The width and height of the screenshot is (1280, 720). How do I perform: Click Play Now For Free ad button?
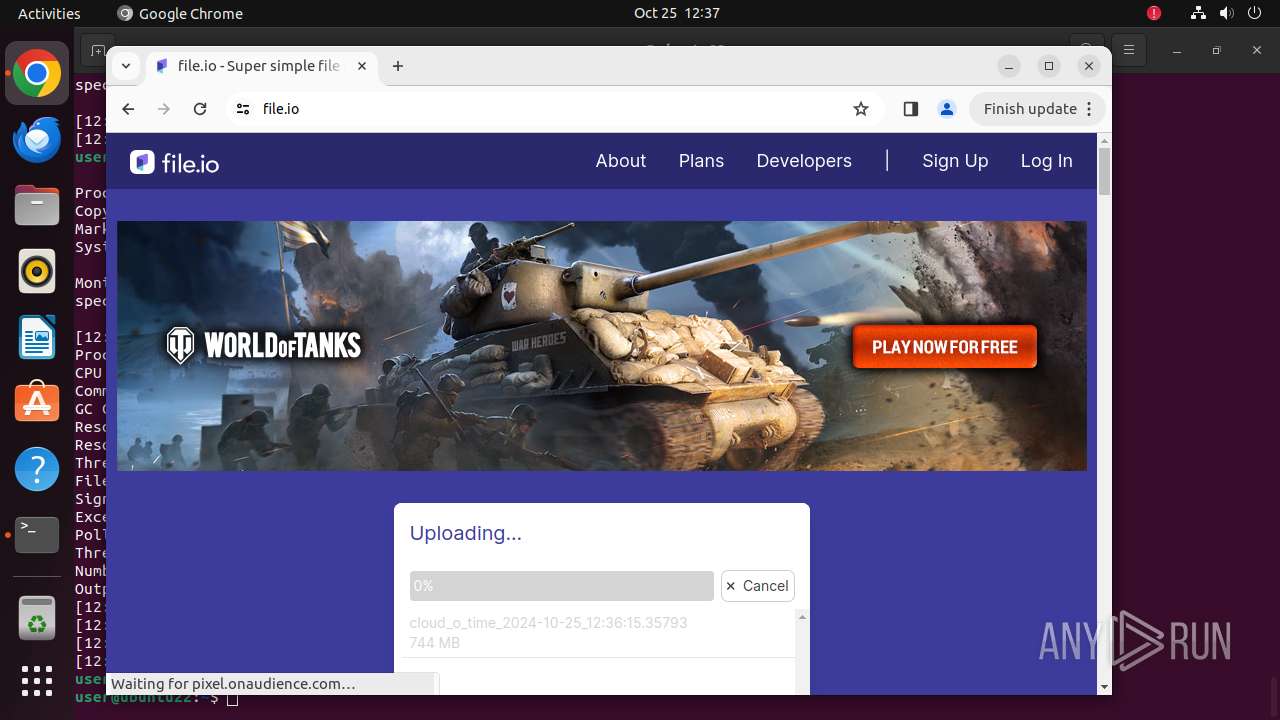pyautogui.click(x=945, y=347)
